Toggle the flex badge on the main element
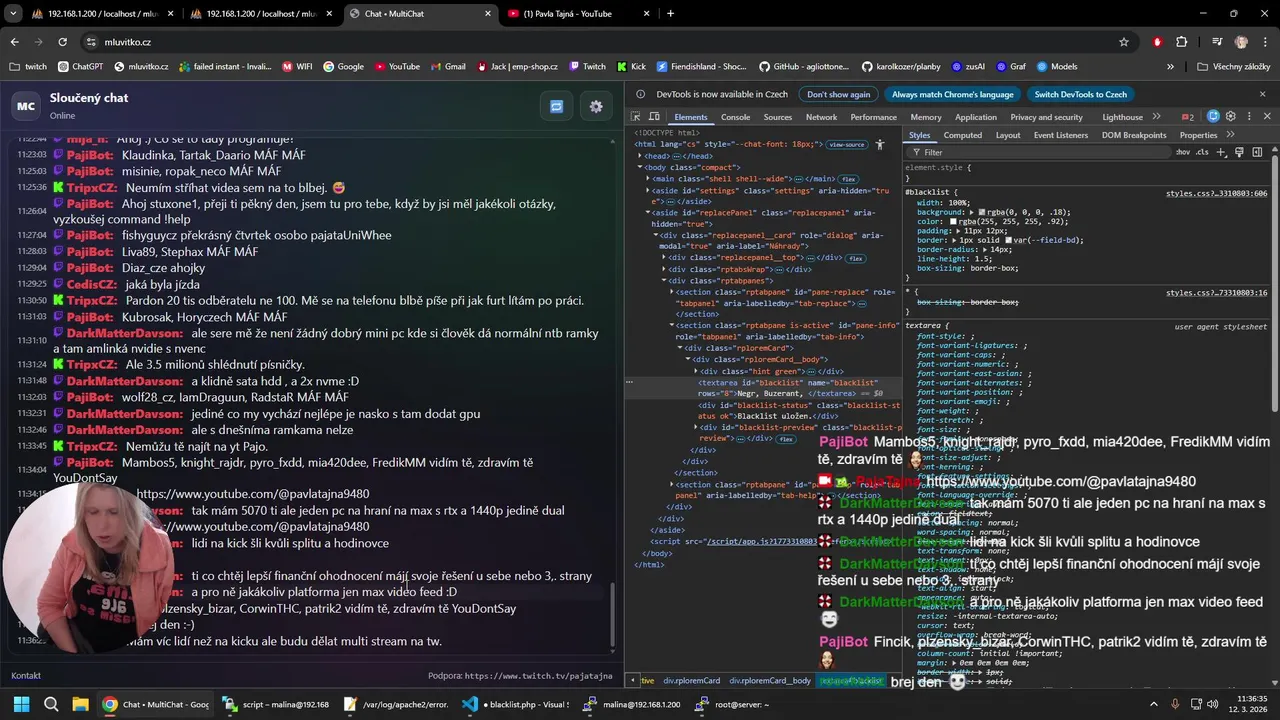 pyautogui.click(x=848, y=179)
